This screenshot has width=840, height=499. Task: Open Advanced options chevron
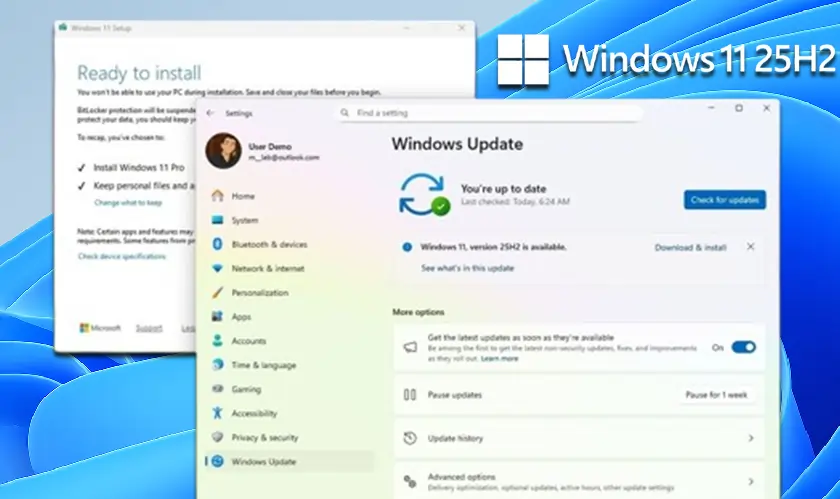[750, 481]
